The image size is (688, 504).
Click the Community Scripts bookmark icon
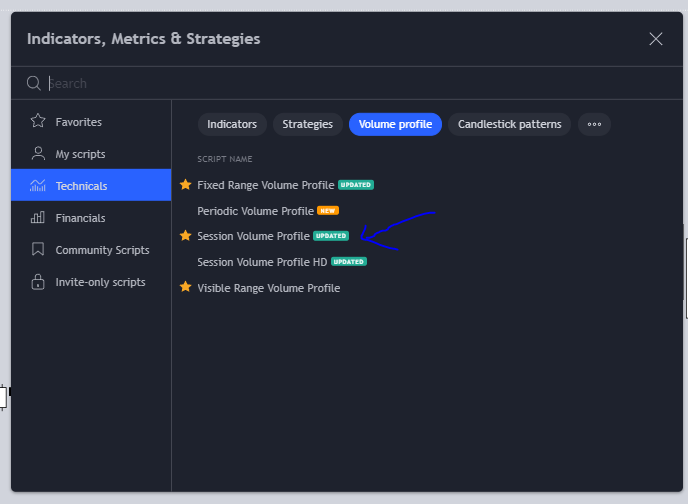click(38, 249)
